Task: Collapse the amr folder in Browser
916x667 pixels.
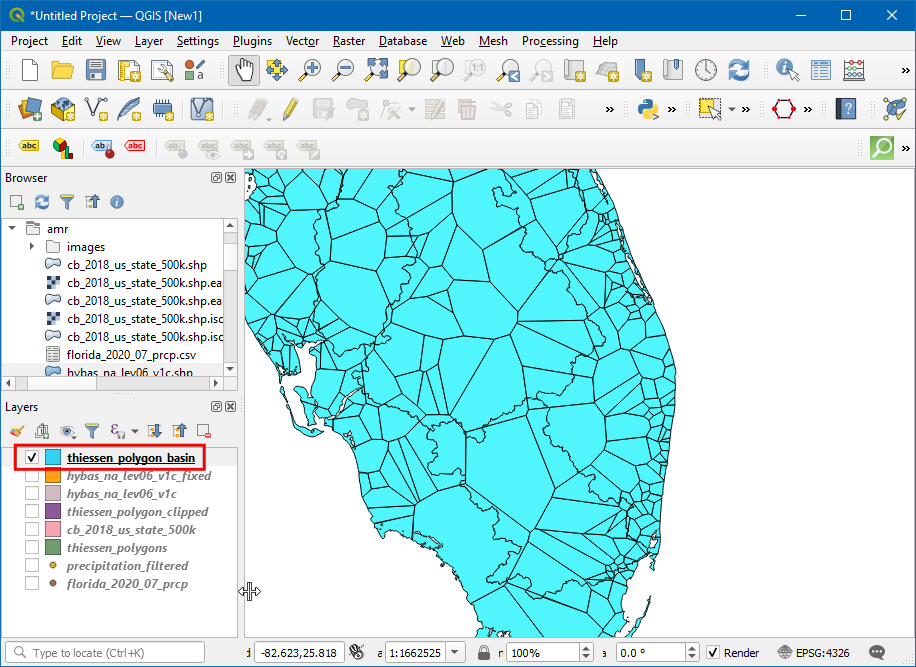Action: click(12, 228)
